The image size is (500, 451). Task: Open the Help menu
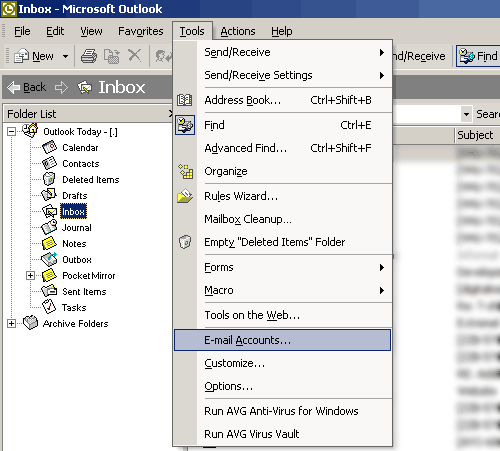tap(282, 31)
